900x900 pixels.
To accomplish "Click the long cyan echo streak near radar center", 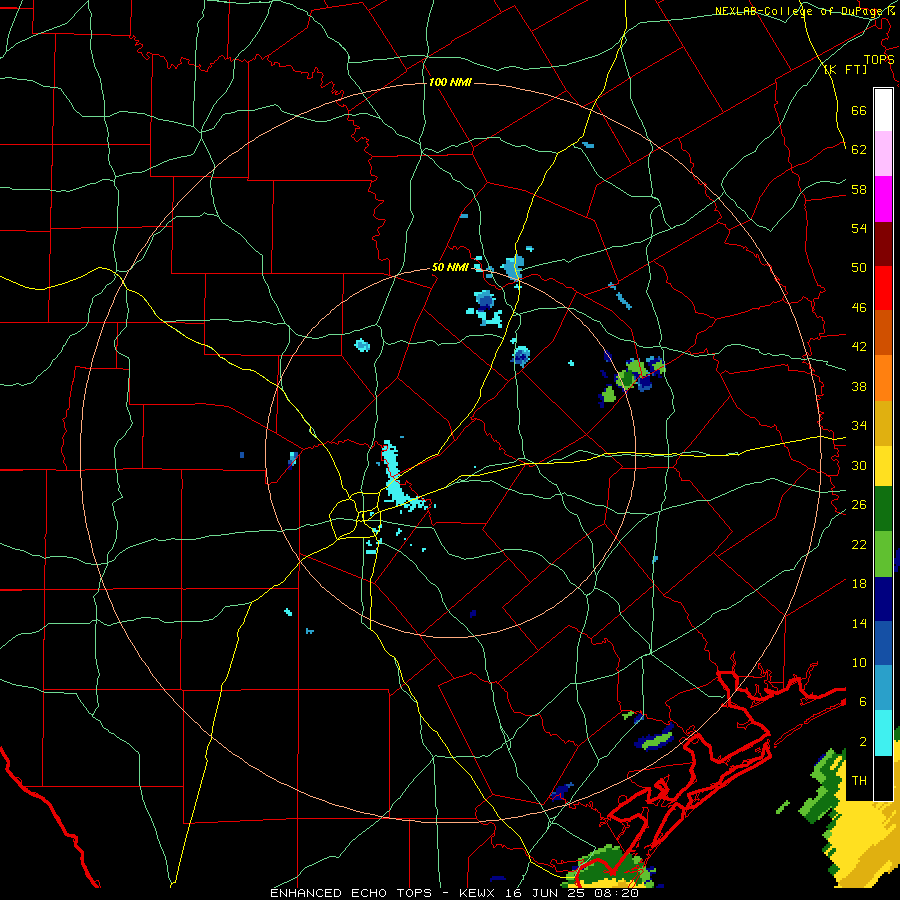I will (395, 474).
